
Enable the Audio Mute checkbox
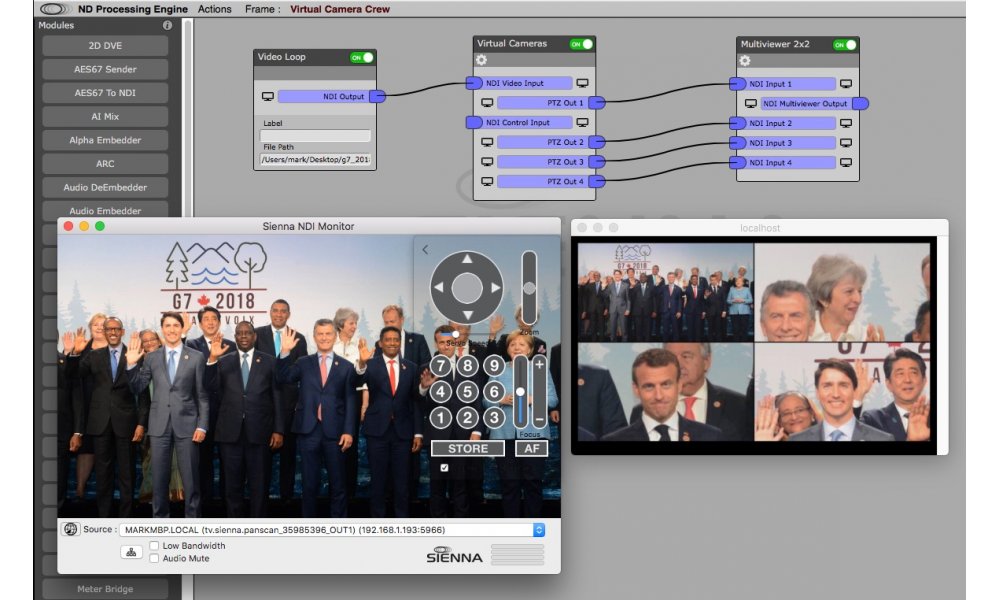pos(154,558)
